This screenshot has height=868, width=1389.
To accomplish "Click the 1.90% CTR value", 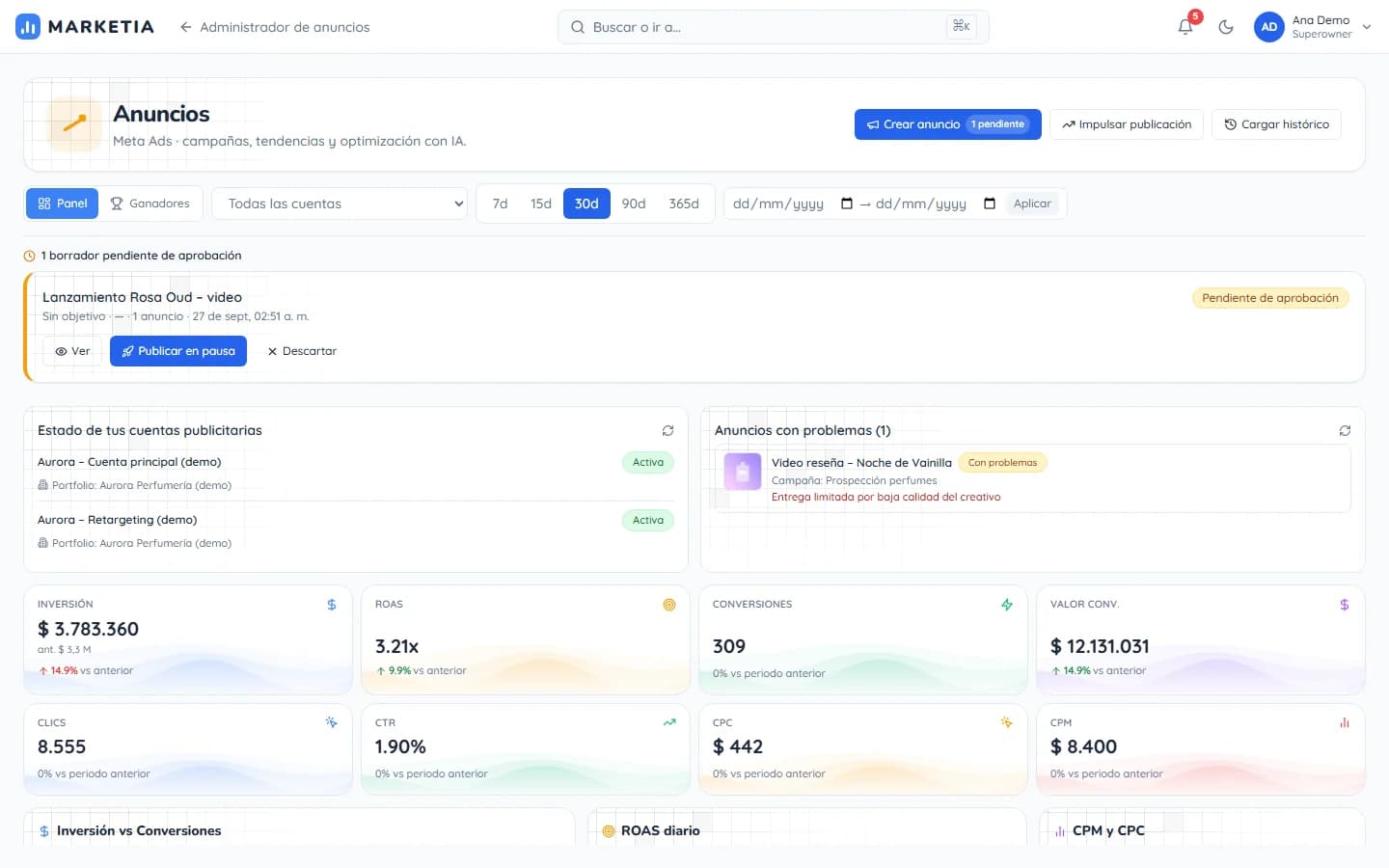I will pyautogui.click(x=400, y=746).
